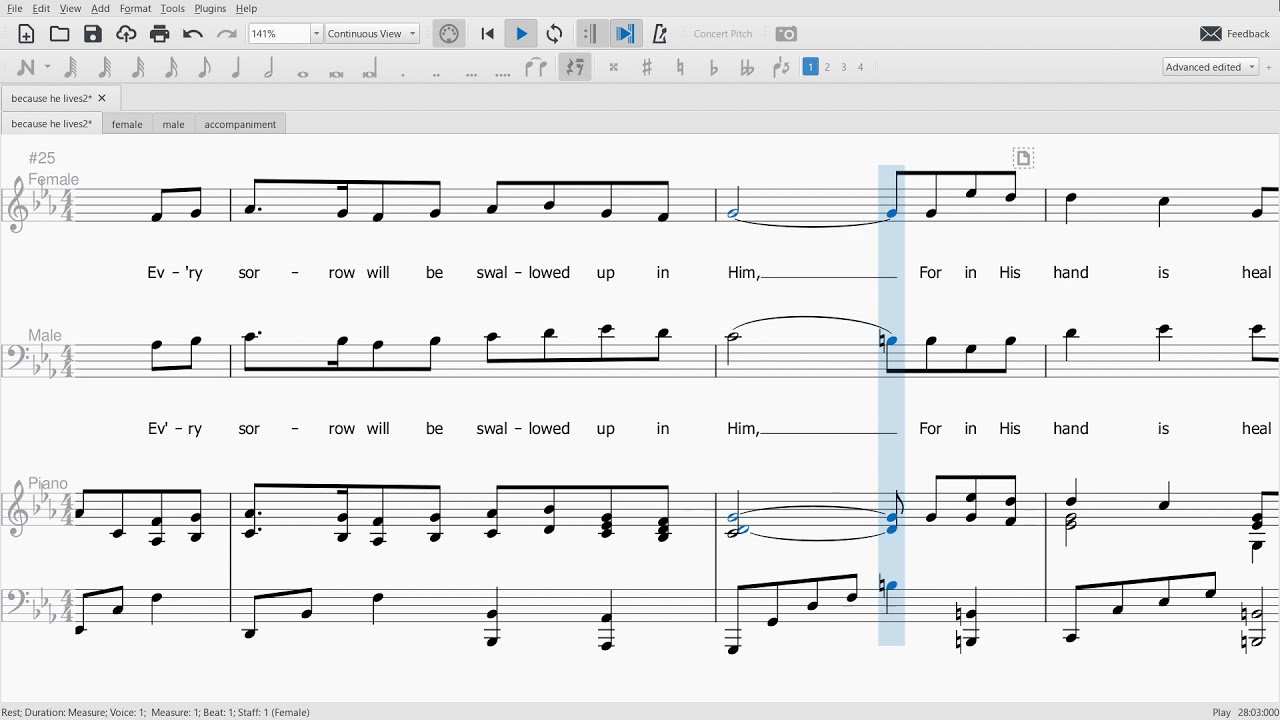Open a score file via the folder icon
This screenshot has width=1280, height=720.
pos(60,34)
